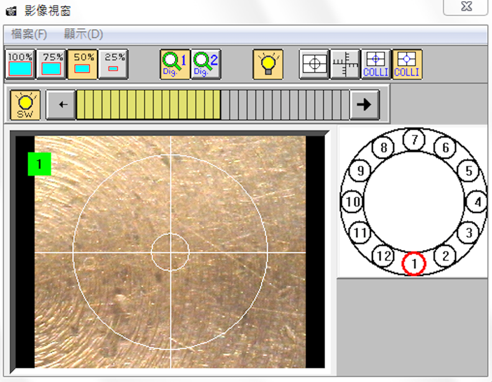
Task: Toggle the light bulb illumination button
Action: click(x=268, y=64)
